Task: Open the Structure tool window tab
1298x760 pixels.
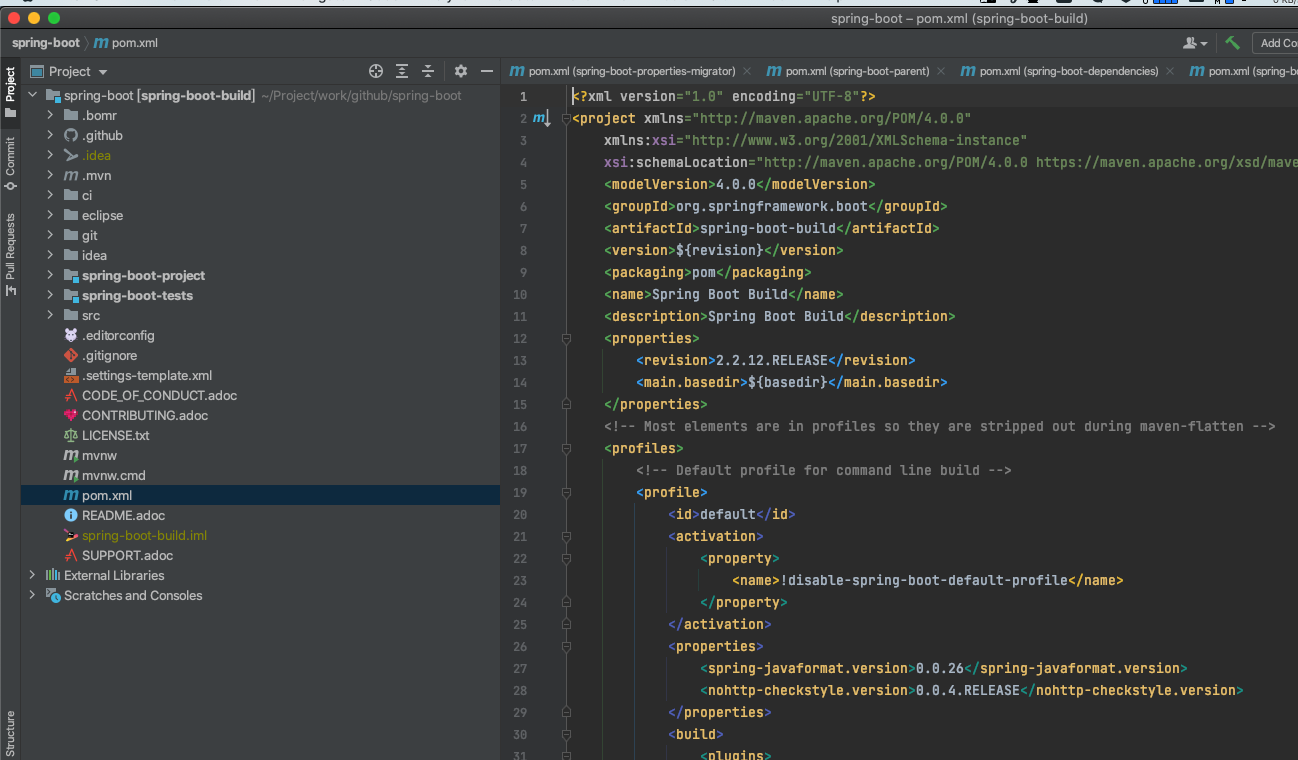Action: (10, 734)
